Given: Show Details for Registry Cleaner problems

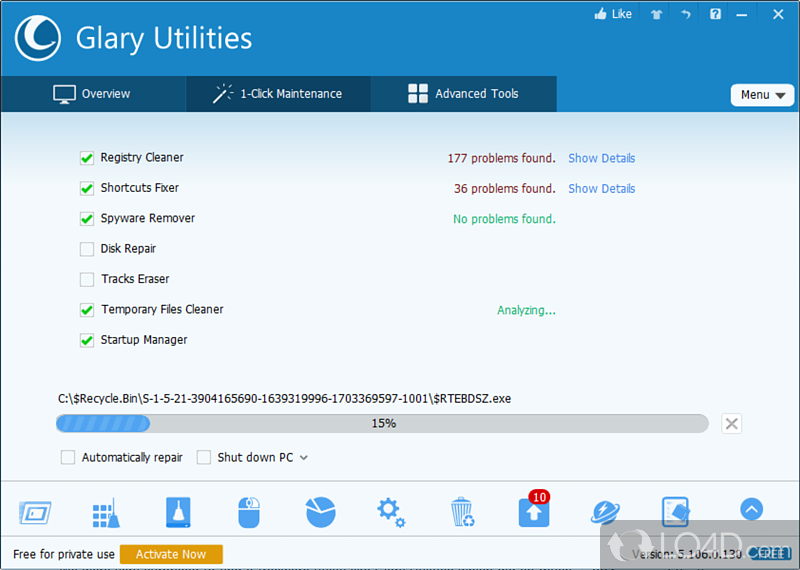Looking at the screenshot, I should click(601, 158).
